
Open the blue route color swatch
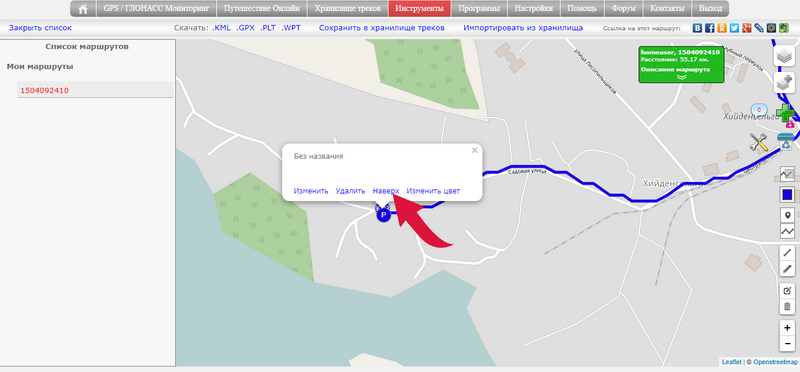pyautogui.click(x=787, y=194)
